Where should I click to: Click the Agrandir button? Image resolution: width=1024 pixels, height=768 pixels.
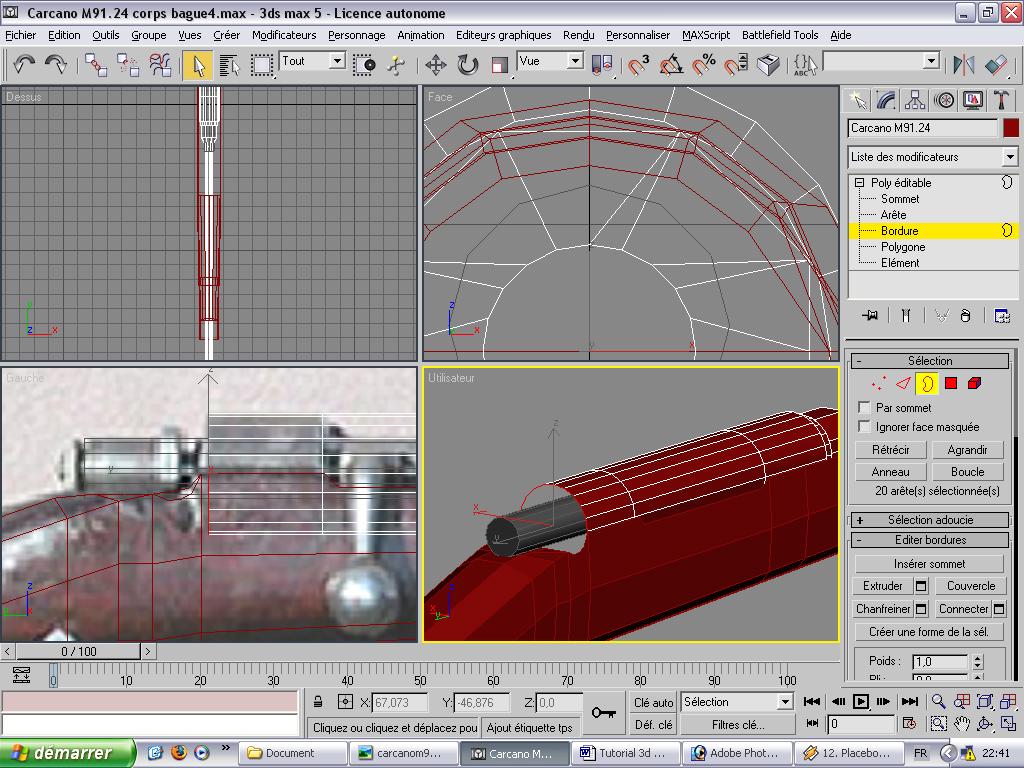coord(967,450)
